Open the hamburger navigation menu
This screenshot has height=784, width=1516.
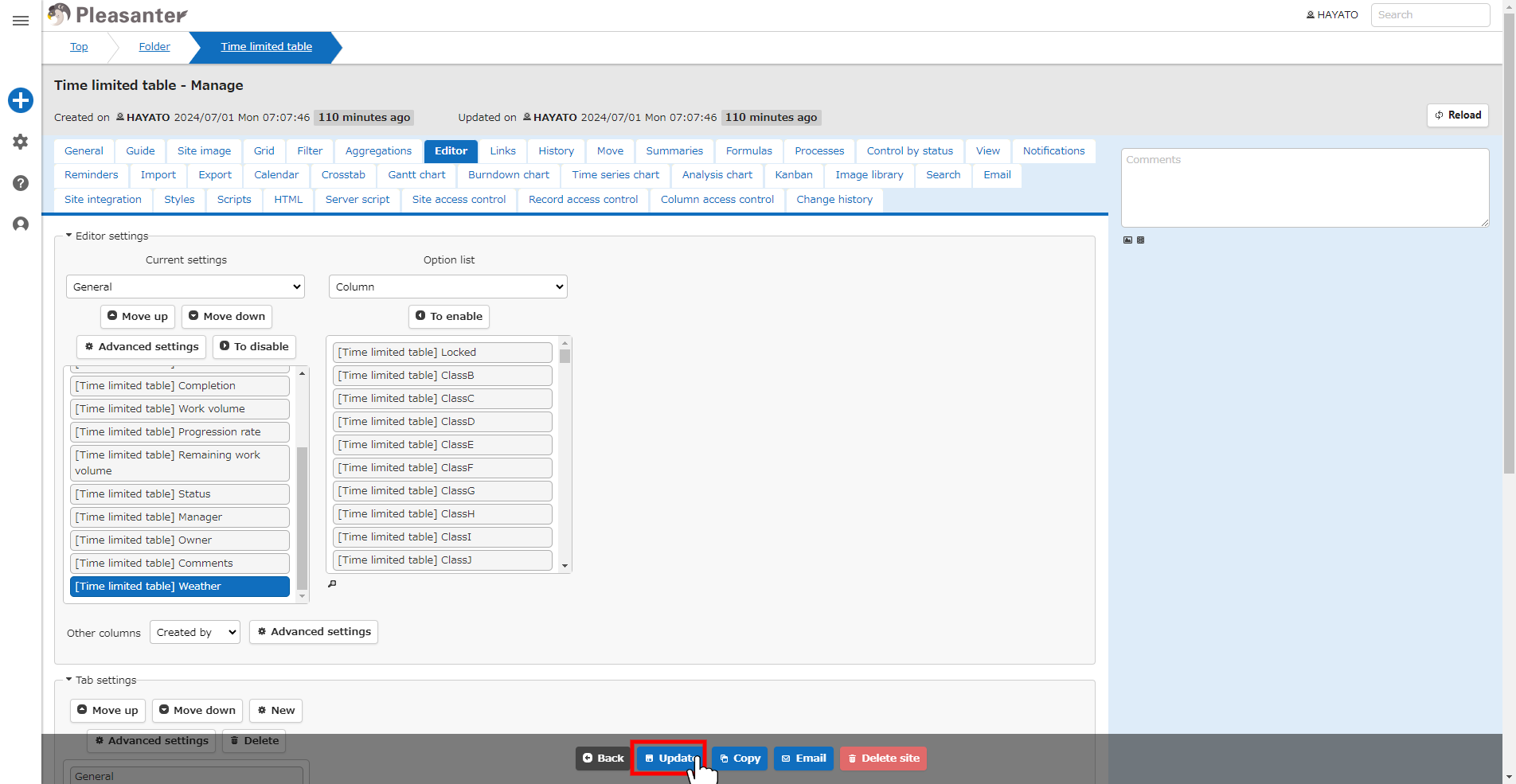click(x=21, y=21)
